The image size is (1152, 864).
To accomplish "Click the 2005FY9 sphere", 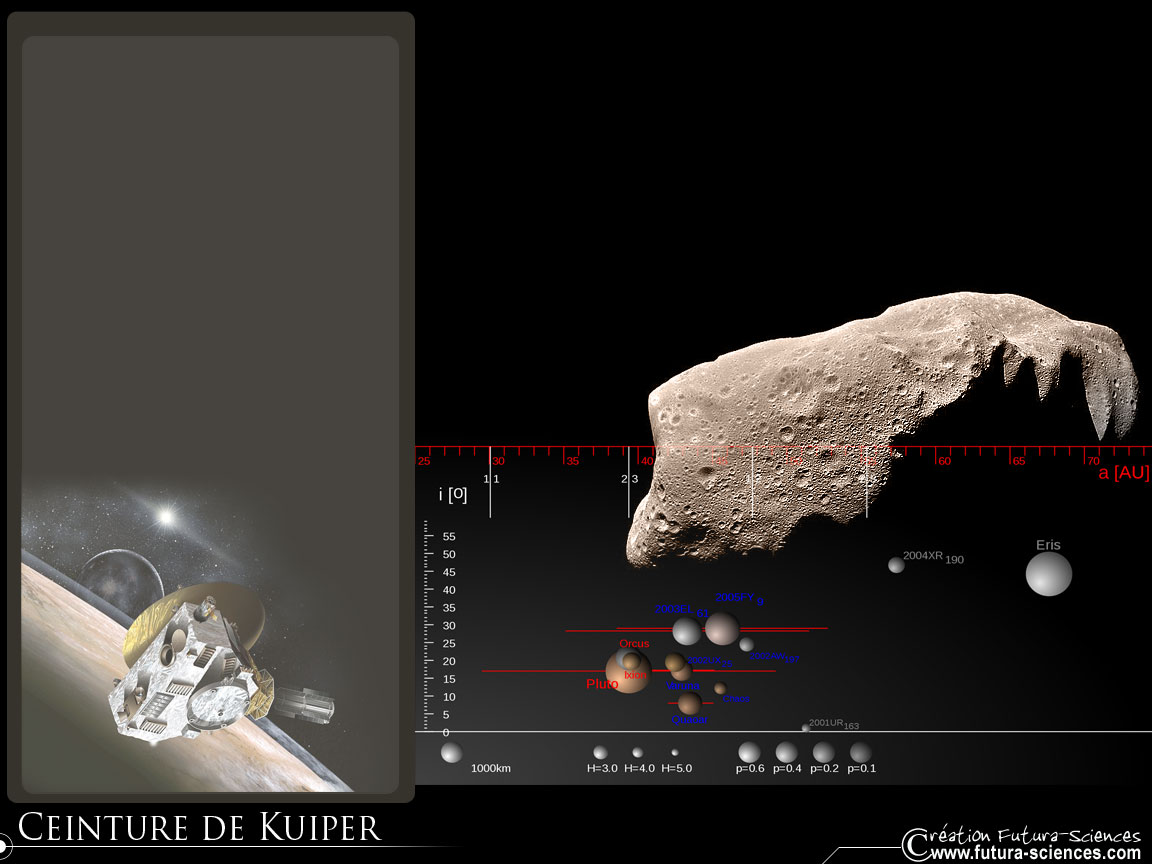I will (721, 628).
